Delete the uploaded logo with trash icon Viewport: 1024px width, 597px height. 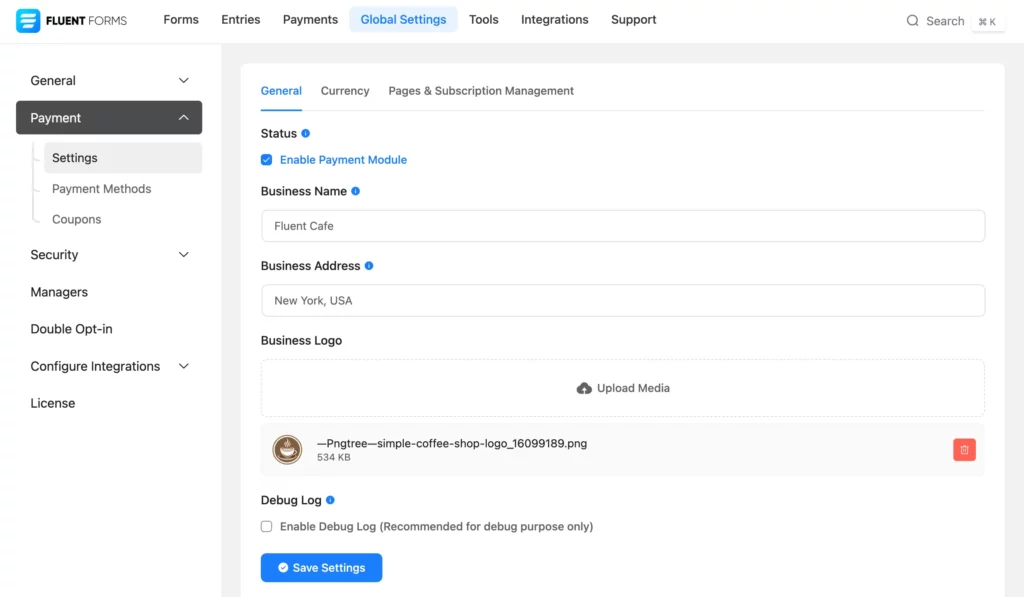pyautogui.click(x=964, y=449)
